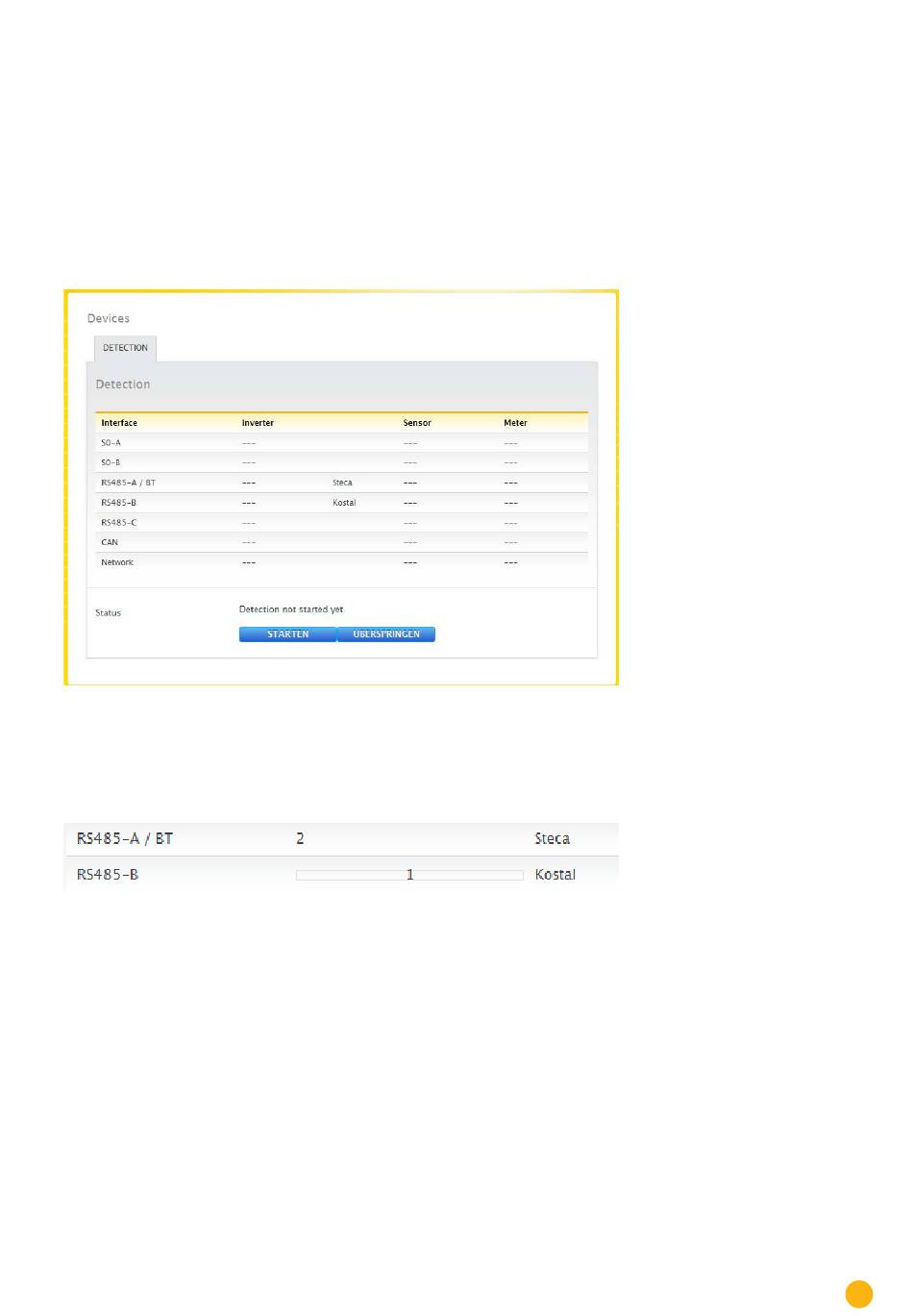The width and height of the screenshot is (913, 1316).
Task: Click the Devices heading
Action: click(x=109, y=318)
